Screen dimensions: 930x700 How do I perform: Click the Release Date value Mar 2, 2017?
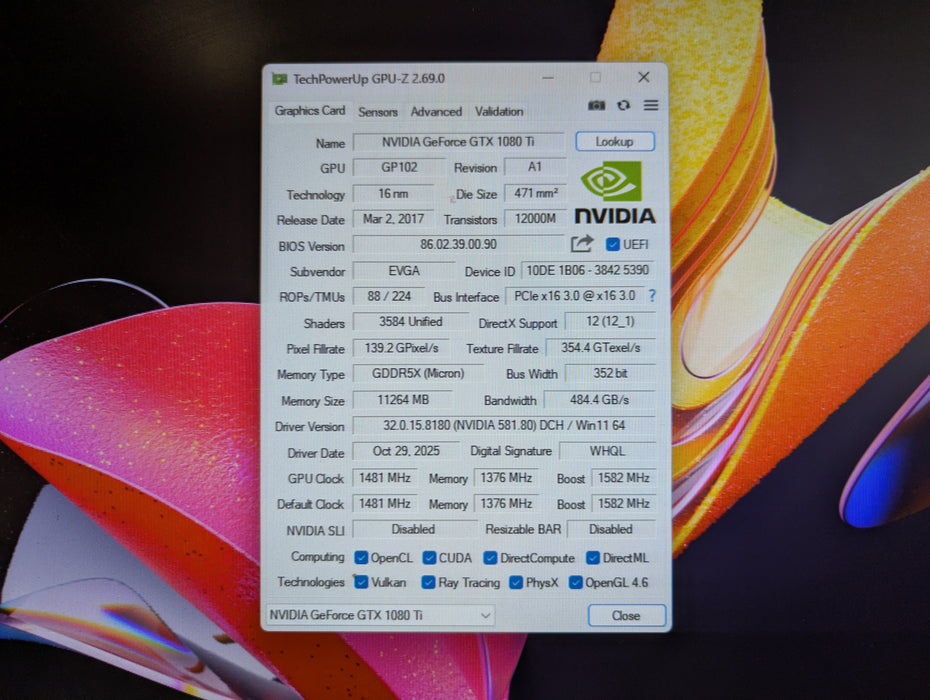point(393,219)
